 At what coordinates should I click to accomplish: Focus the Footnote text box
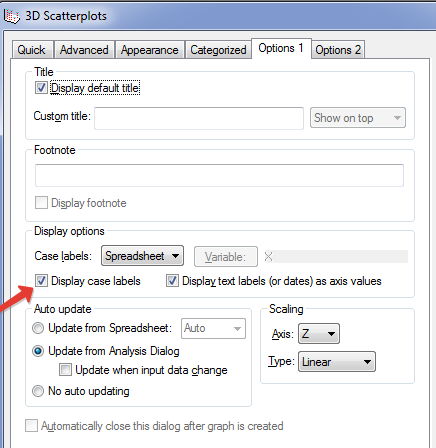pos(219,175)
